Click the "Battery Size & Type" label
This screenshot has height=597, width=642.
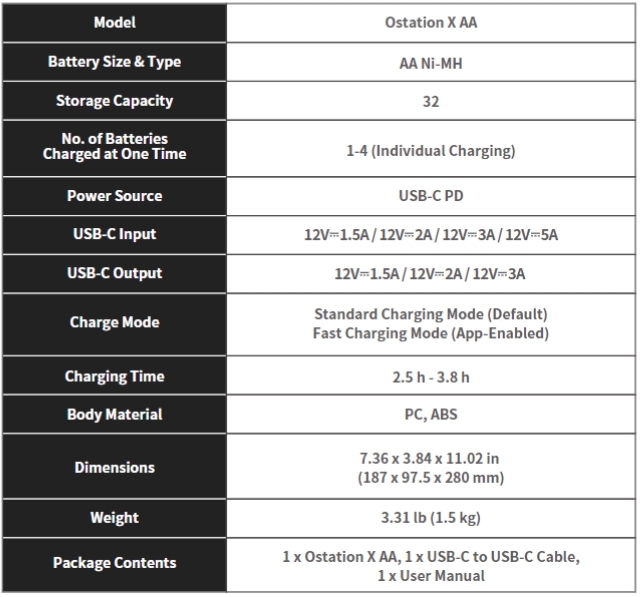114,62
